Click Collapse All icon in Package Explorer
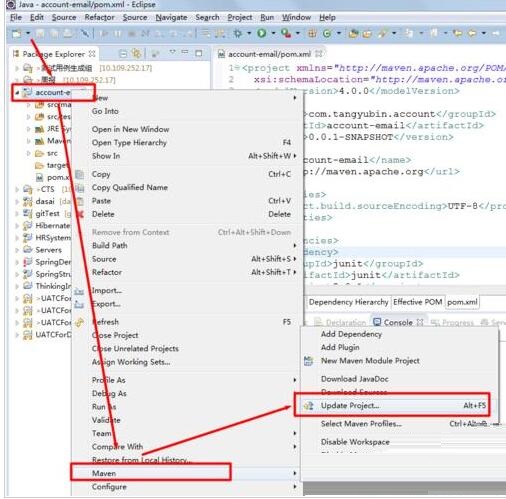Viewport: 506px width, 499px height. pyautogui.click(x=123, y=53)
